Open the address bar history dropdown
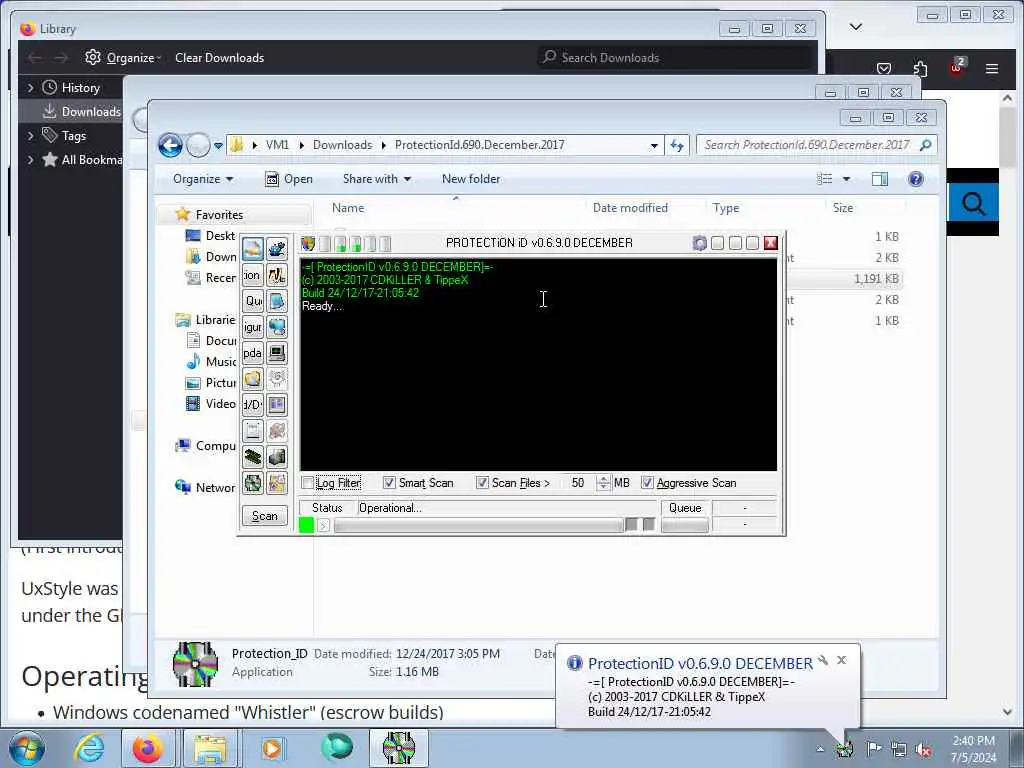Viewport: 1024px width, 768px height. [654, 146]
